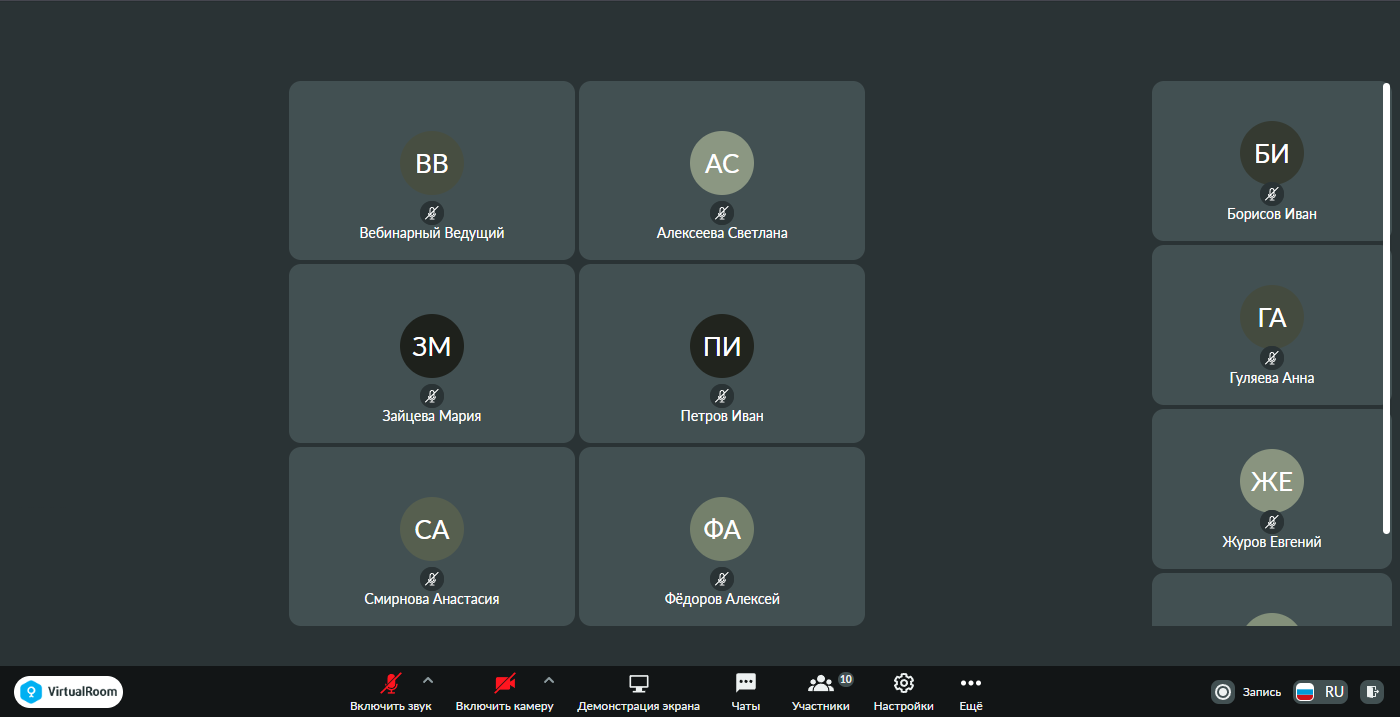Viewport: 1400px width, 717px height.
Task: Leave the meeting with exit icon
Action: tap(1374, 691)
